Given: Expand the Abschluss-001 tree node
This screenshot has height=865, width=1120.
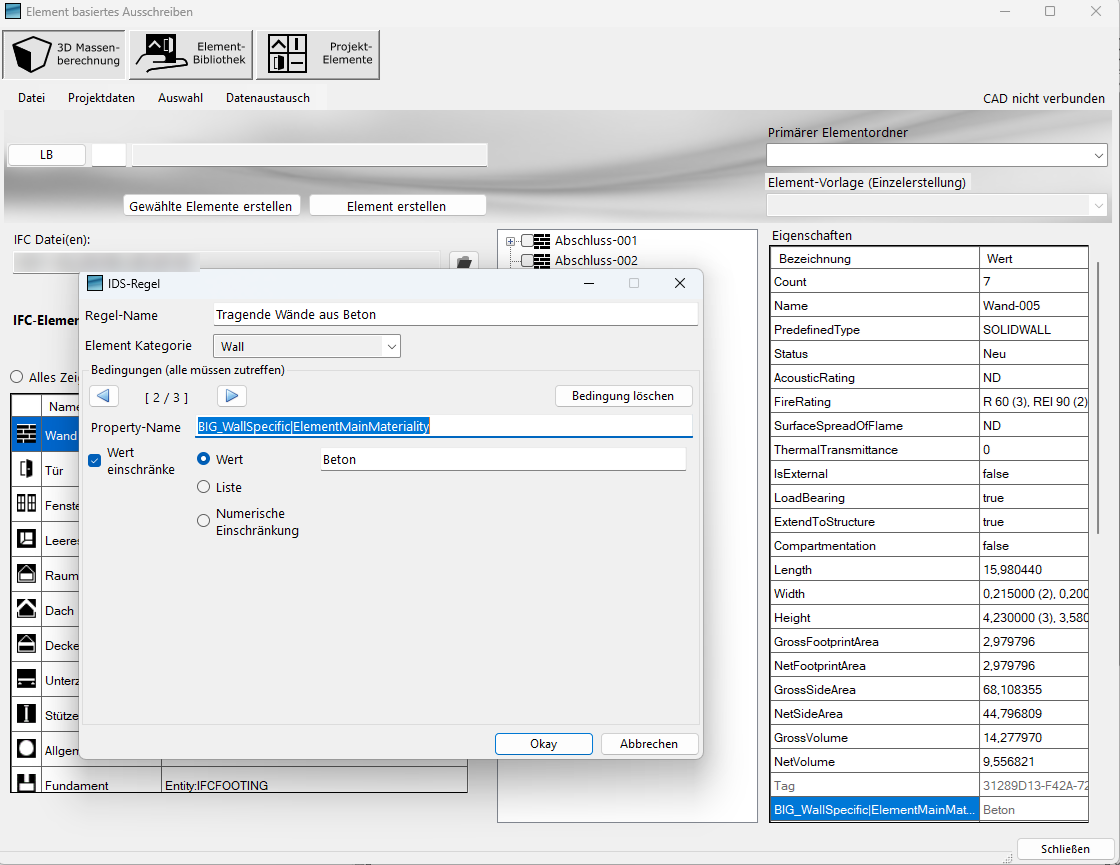Looking at the screenshot, I should tap(510, 241).
